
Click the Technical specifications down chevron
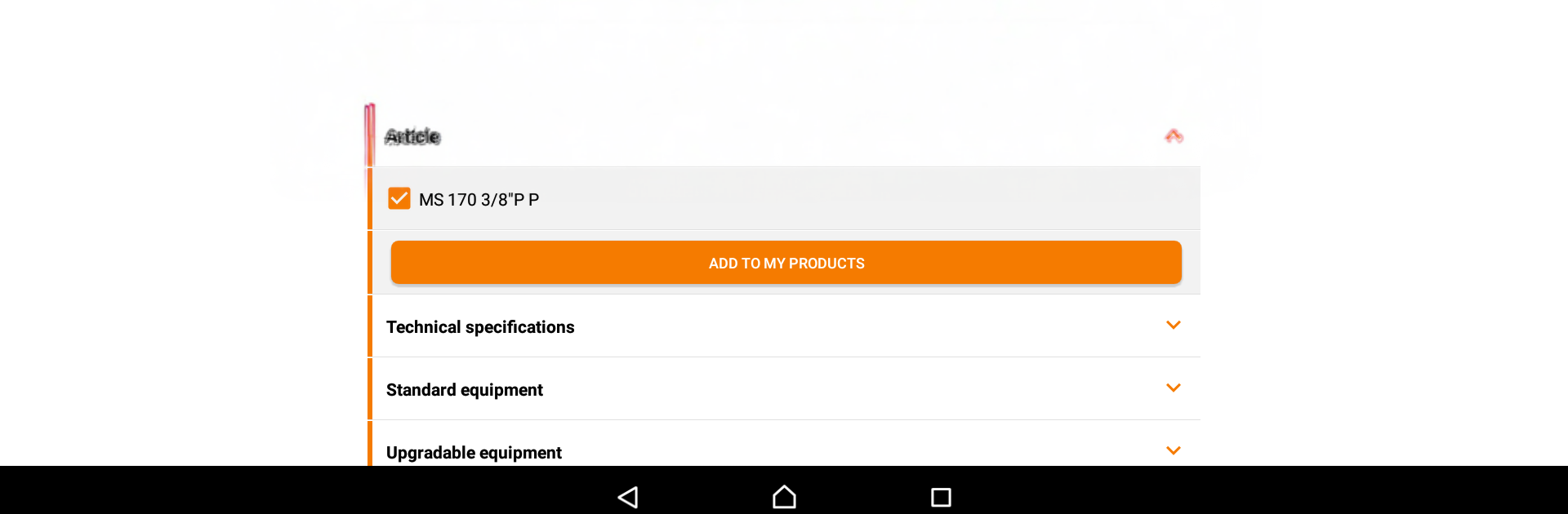pyautogui.click(x=1174, y=326)
